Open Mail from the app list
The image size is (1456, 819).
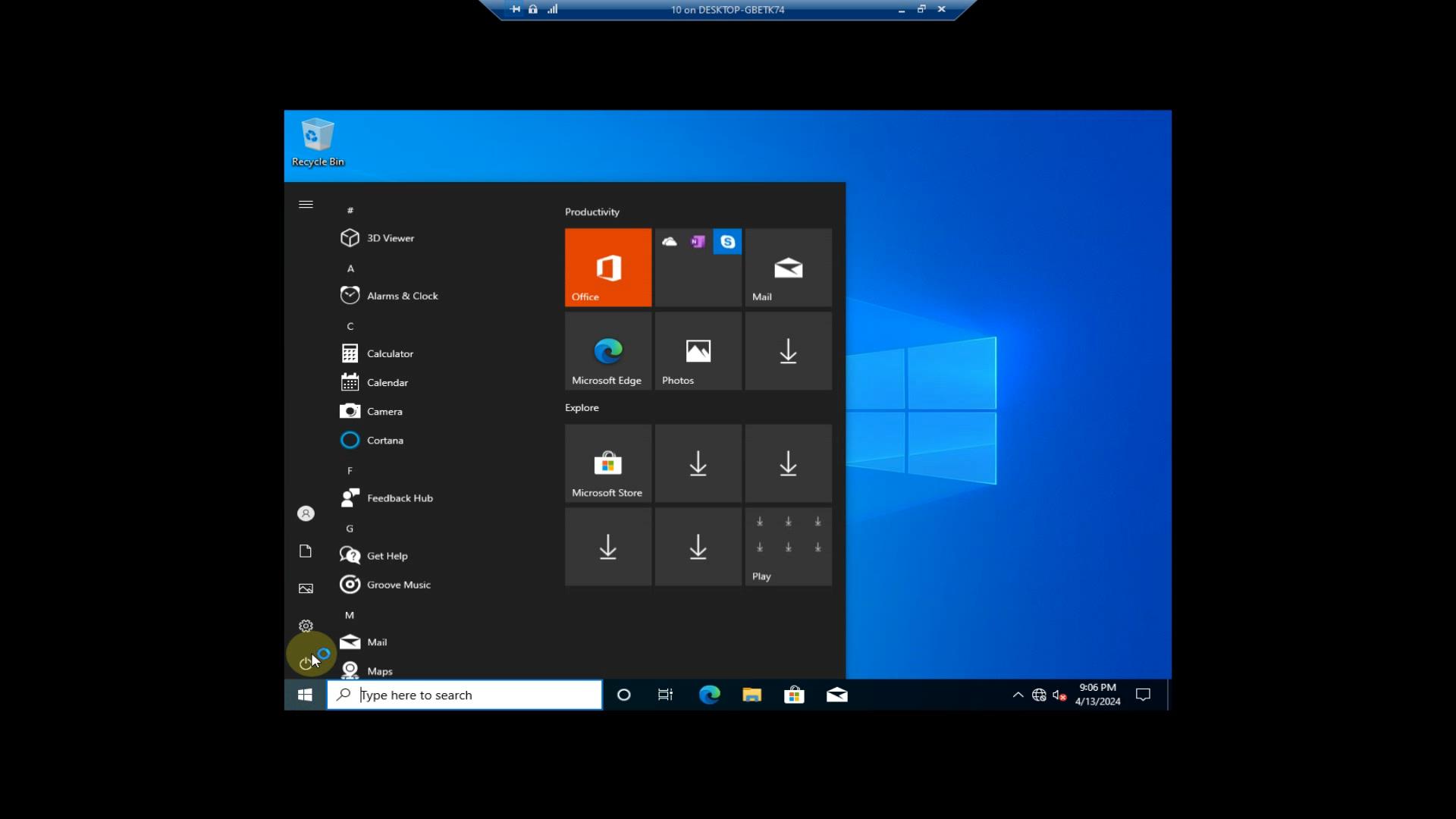(x=440, y=642)
